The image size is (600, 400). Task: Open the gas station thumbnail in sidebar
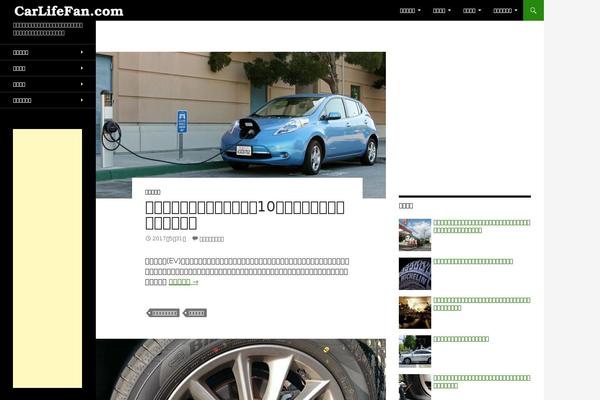point(415,235)
